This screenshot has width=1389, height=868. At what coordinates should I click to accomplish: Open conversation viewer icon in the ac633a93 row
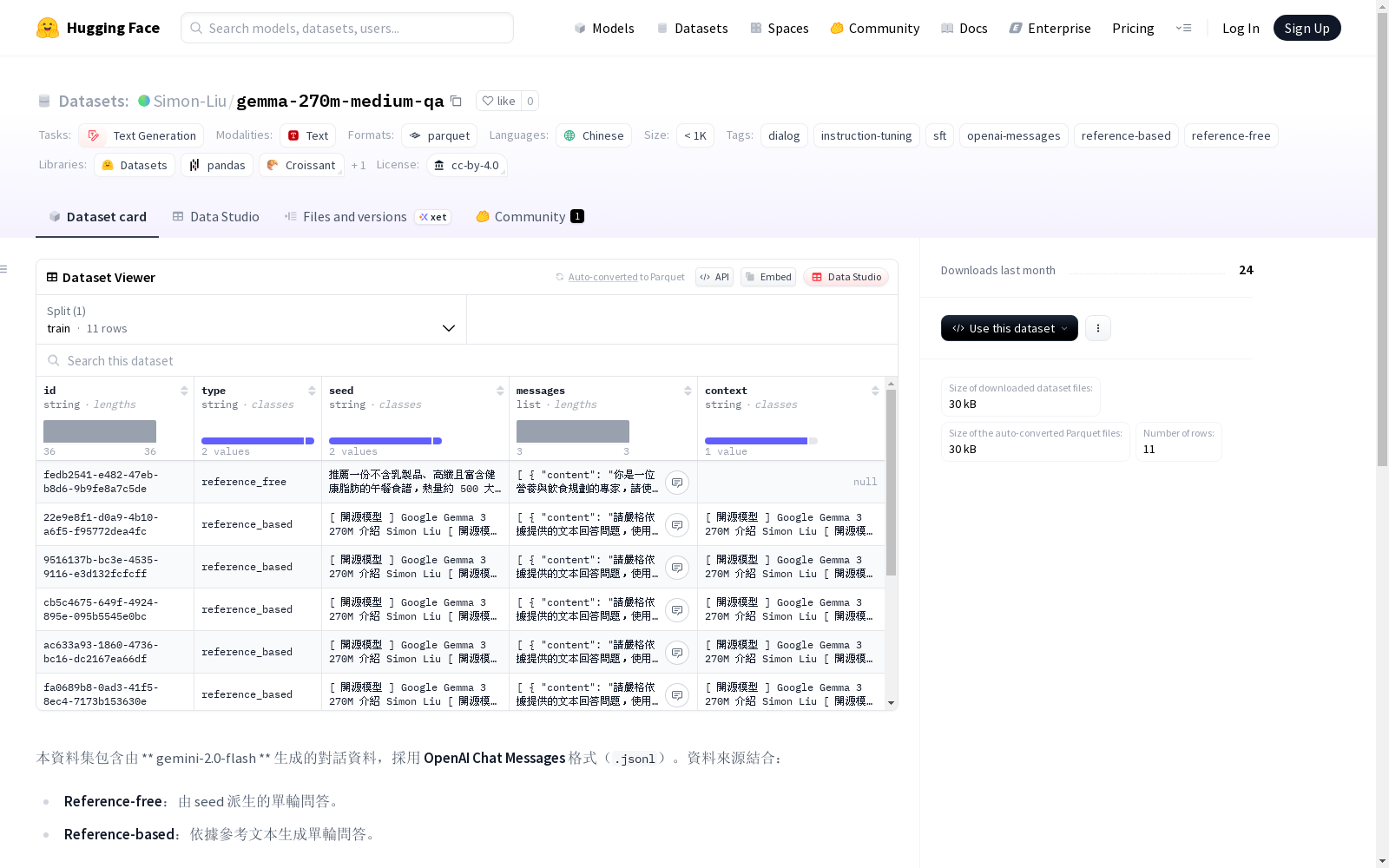pyautogui.click(x=677, y=653)
